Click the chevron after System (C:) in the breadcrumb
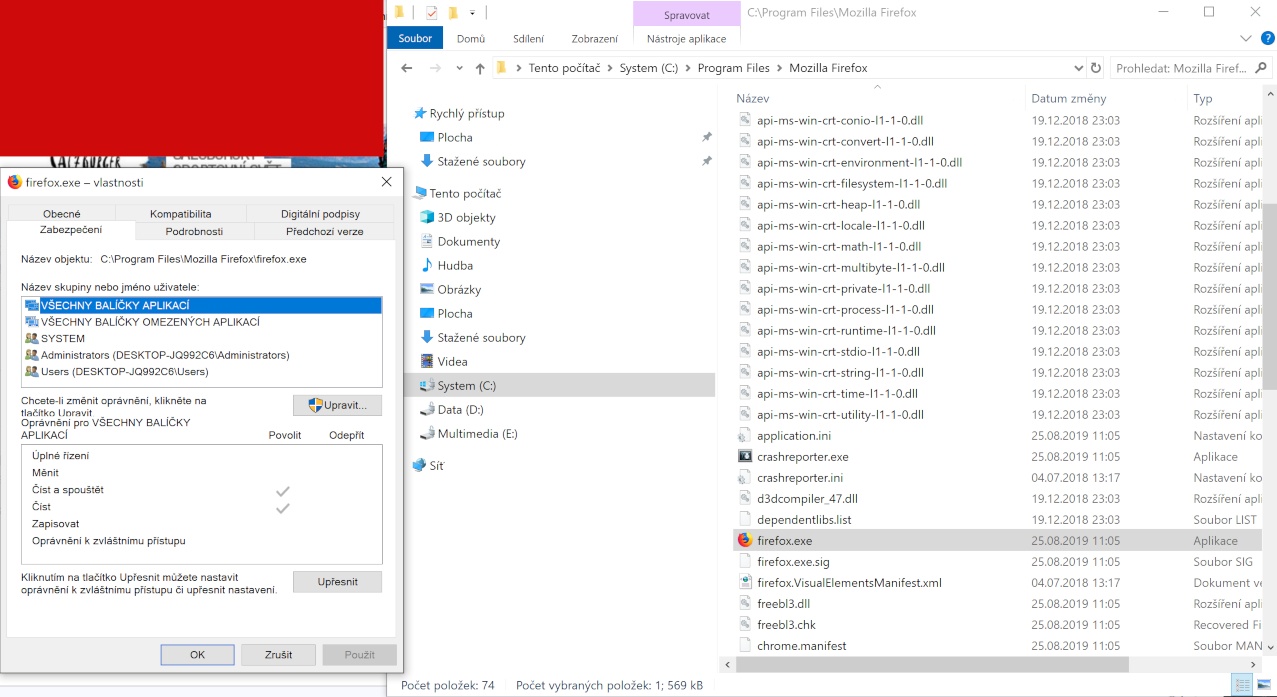1277x697 pixels. click(x=688, y=68)
